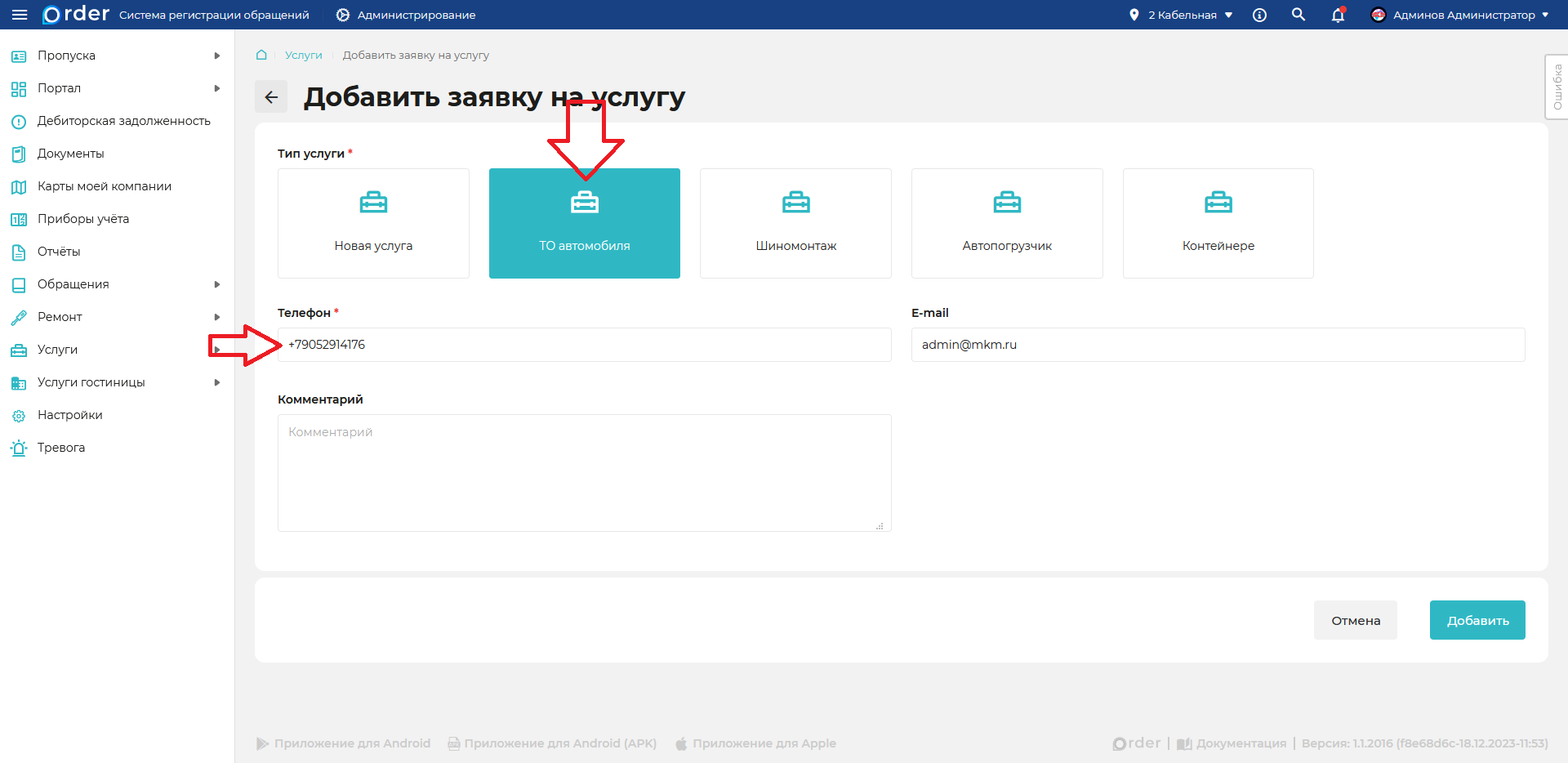Select the Шиномонтаж service type

point(795,223)
